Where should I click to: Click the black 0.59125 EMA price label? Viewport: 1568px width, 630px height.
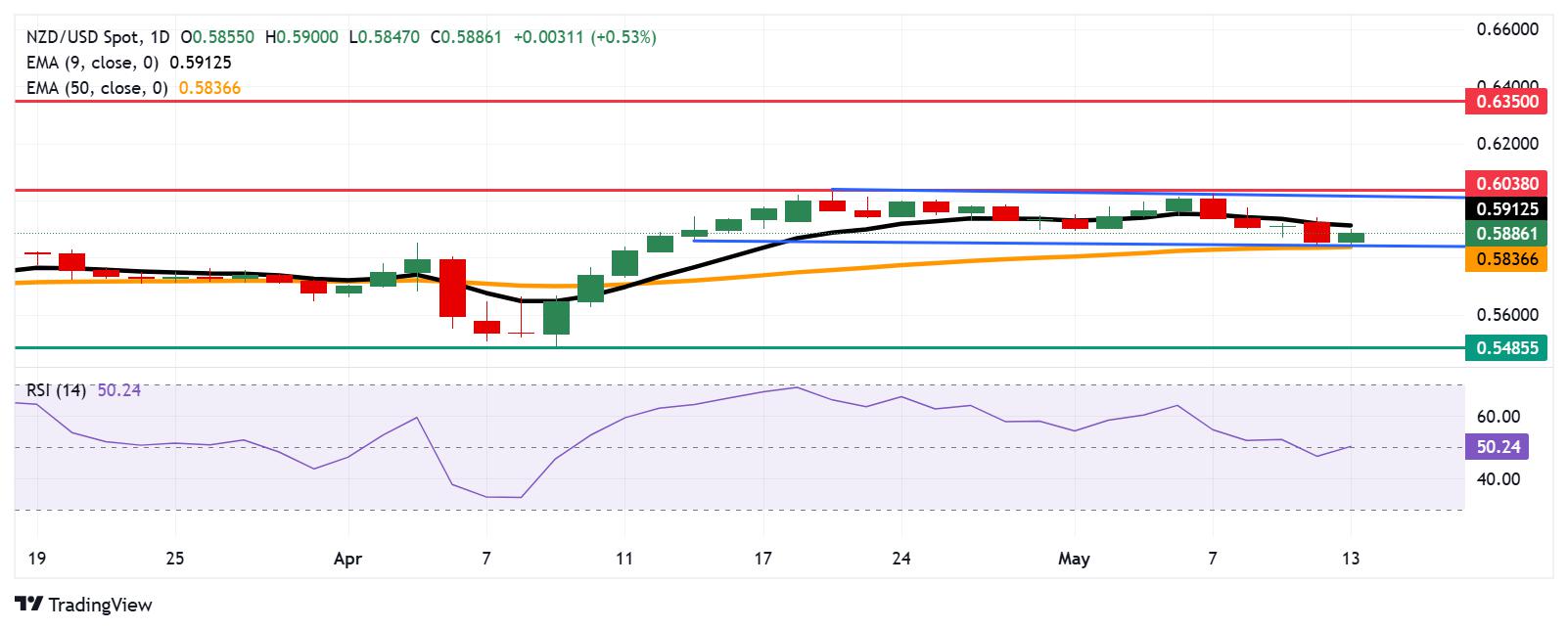(1506, 208)
